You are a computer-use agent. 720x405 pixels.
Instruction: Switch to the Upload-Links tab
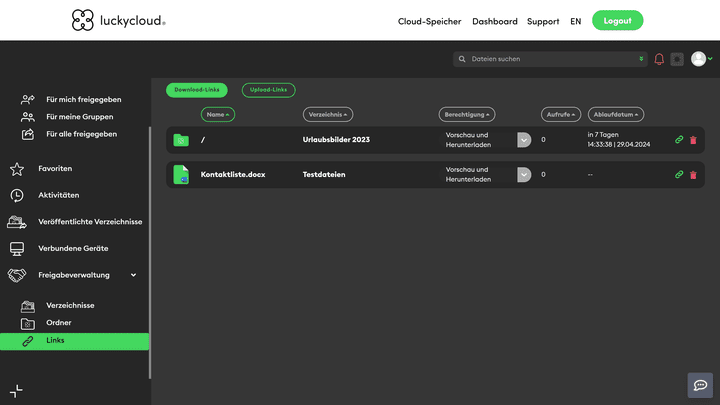(x=268, y=90)
